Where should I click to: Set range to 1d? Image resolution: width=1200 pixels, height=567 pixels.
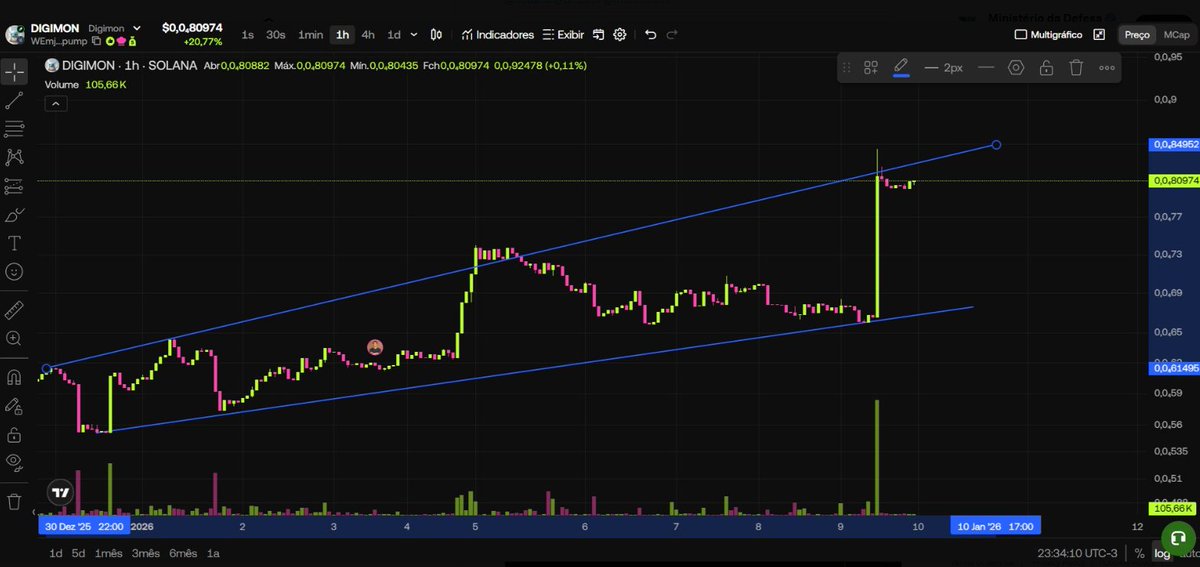(55, 553)
